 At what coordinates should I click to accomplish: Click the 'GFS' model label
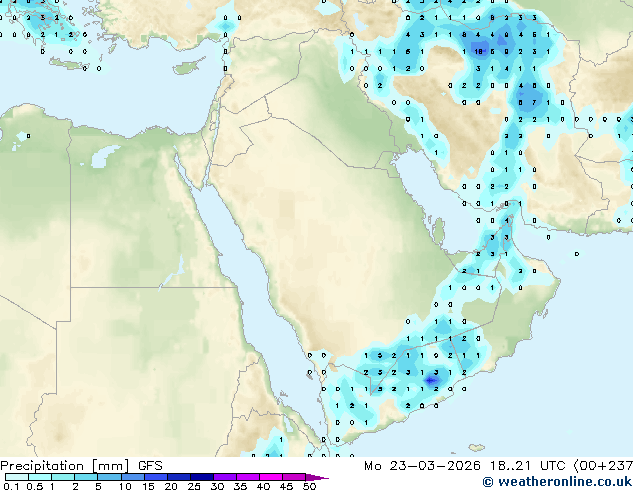point(150,466)
